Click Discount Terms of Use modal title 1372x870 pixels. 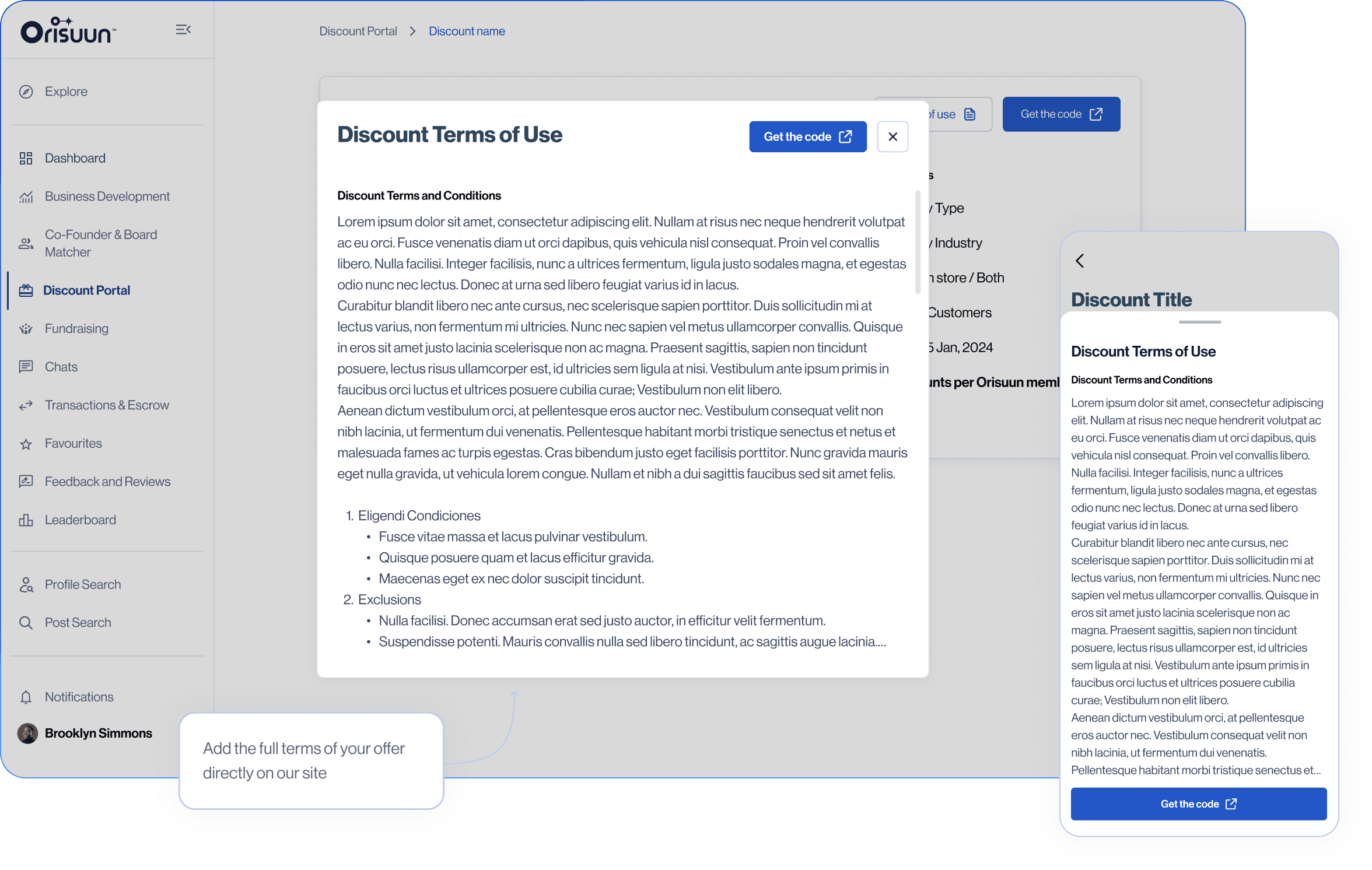450,135
